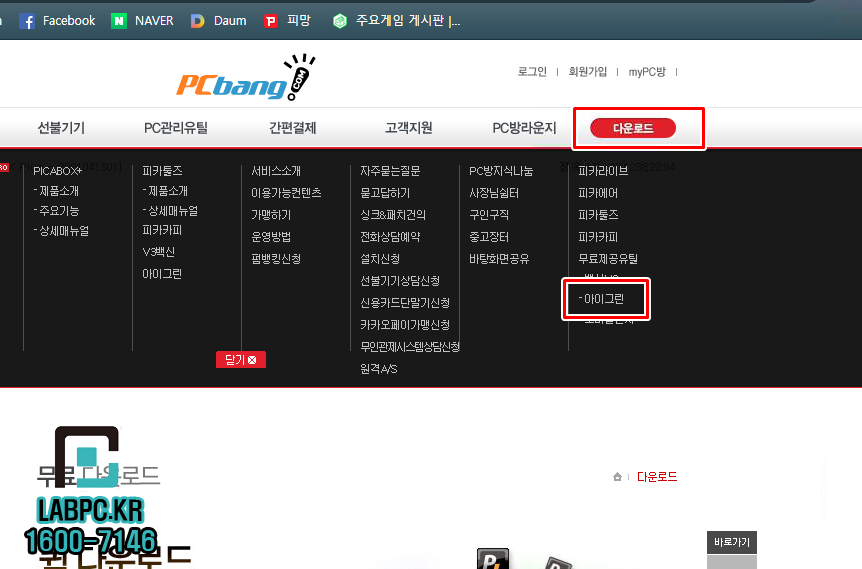
Task: Click 구인구직 link
Action: 489,215
